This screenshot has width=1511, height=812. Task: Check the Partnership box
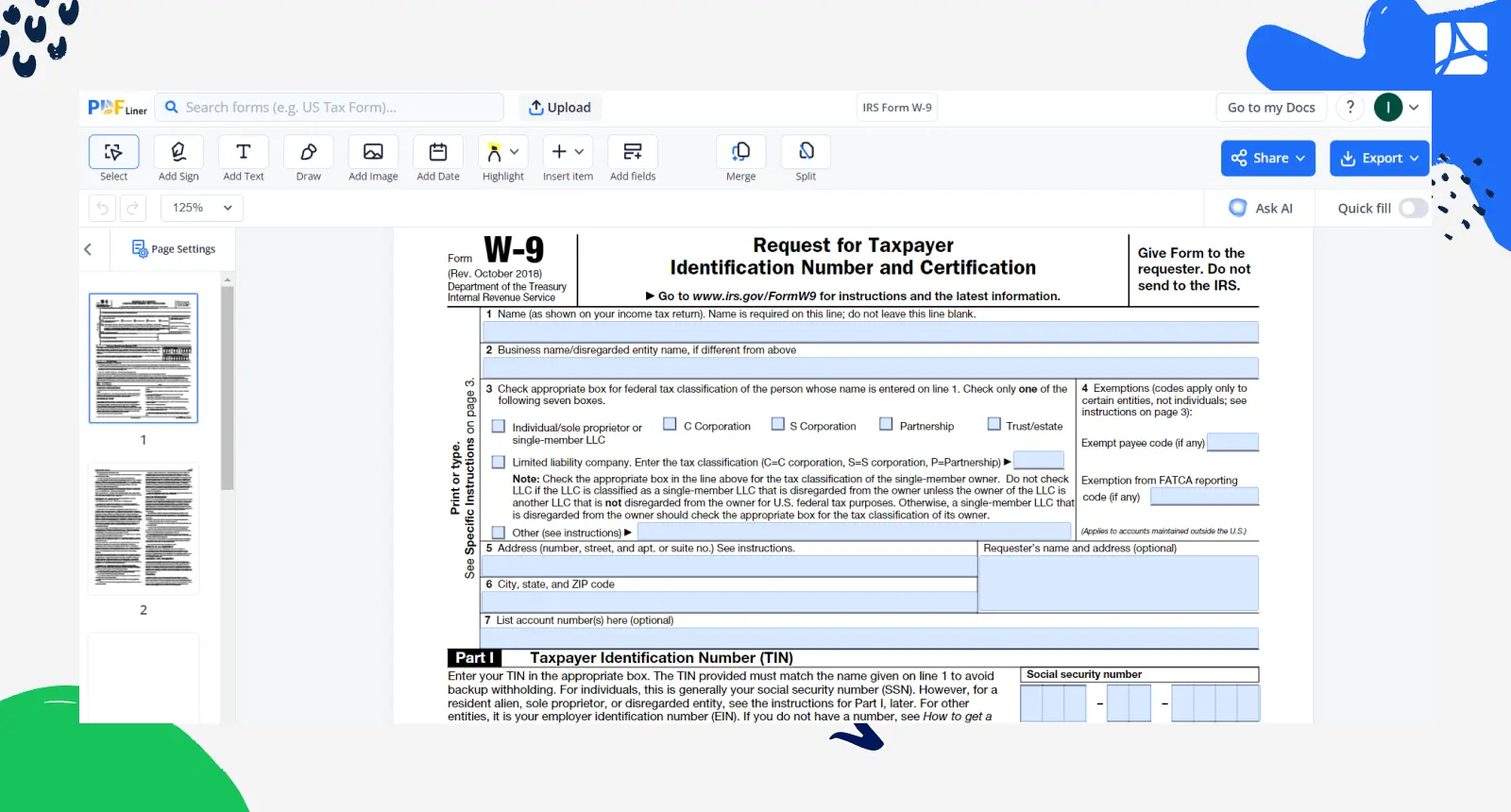point(886,424)
